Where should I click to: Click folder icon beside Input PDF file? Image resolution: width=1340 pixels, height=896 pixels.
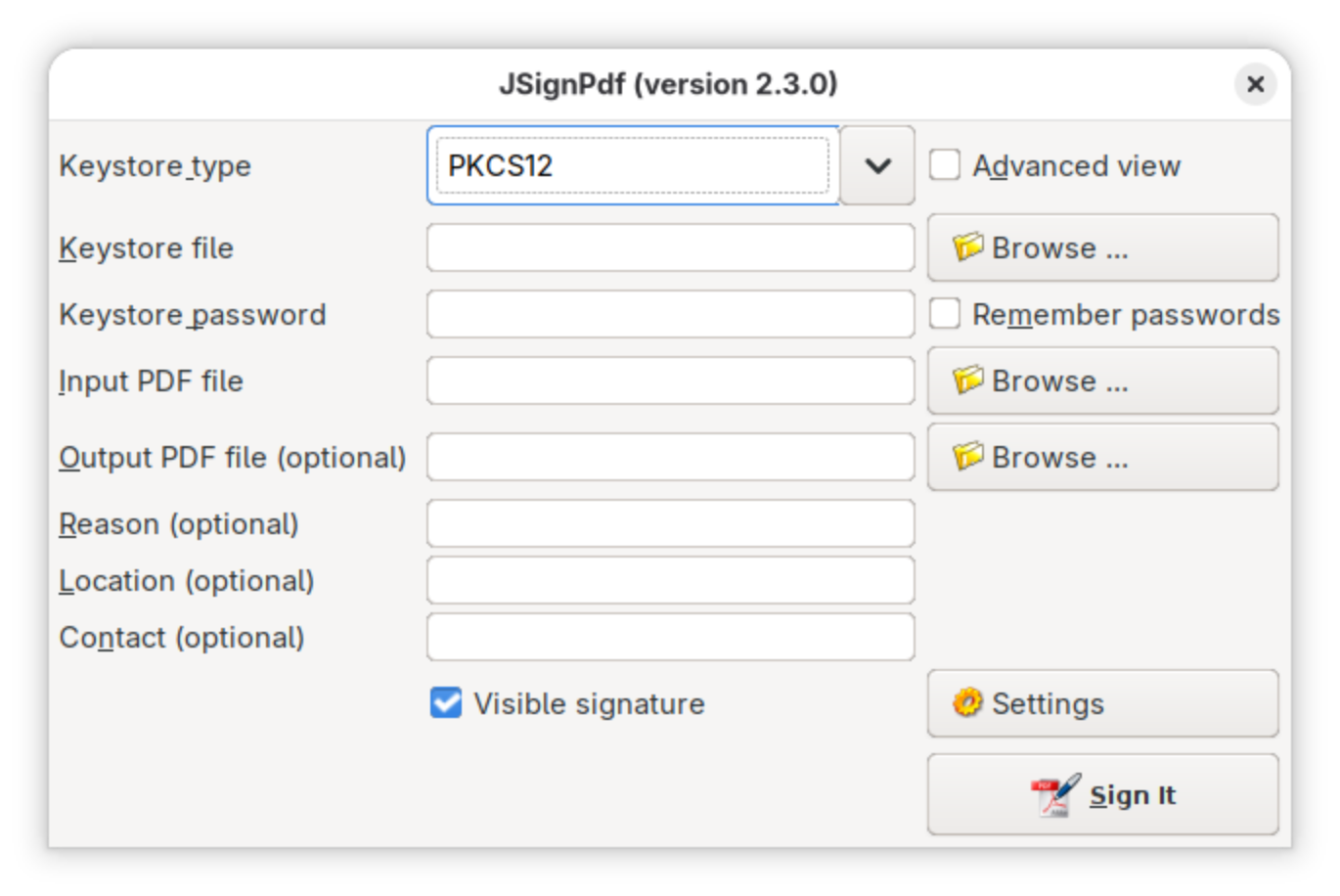tap(967, 381)
